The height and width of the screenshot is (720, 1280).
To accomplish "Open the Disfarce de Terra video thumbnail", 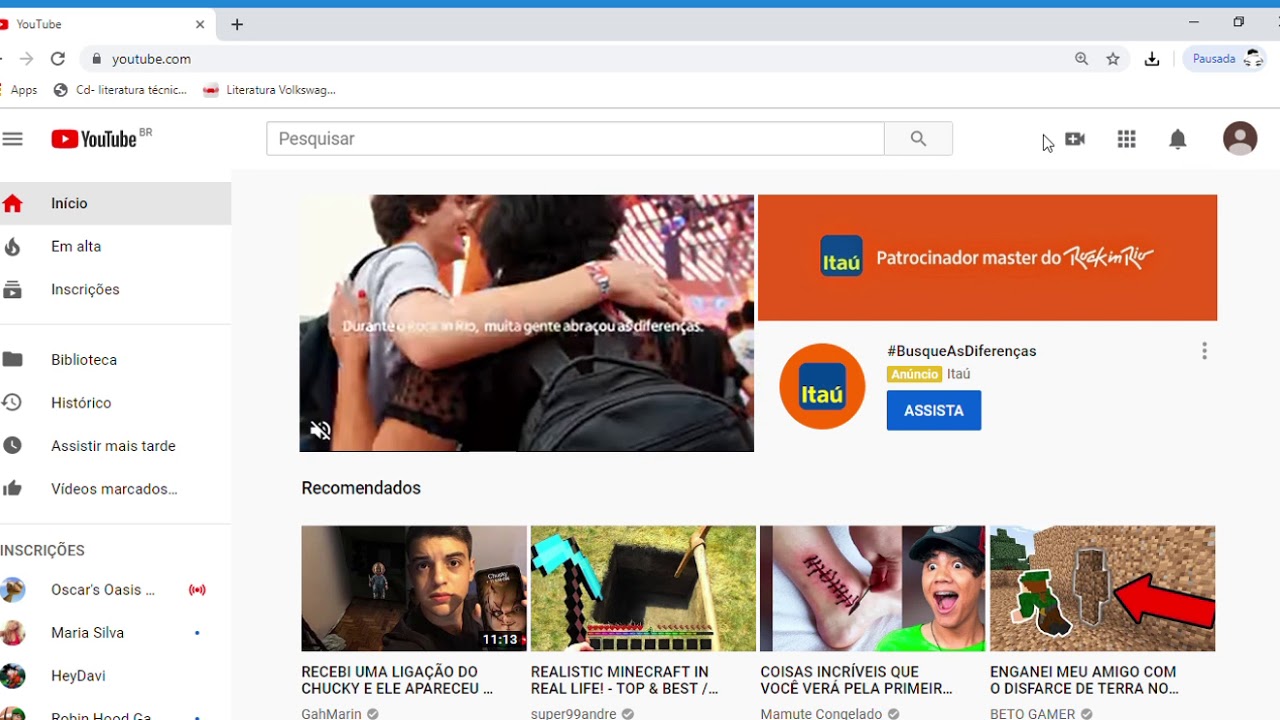I will pyautogui.click(x=1102, y=588).
